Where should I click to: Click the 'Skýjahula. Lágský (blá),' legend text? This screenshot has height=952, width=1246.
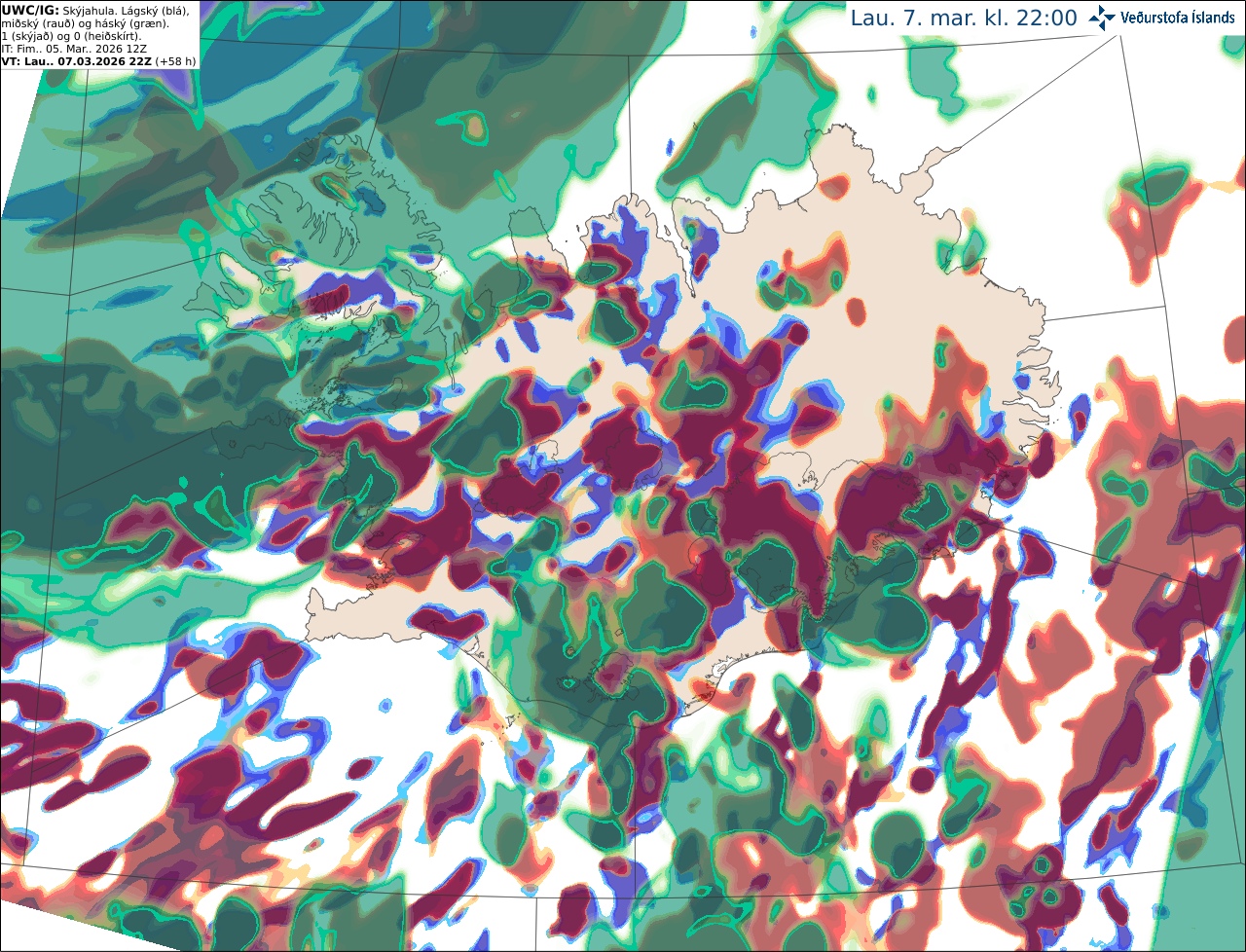click(126, 10)
